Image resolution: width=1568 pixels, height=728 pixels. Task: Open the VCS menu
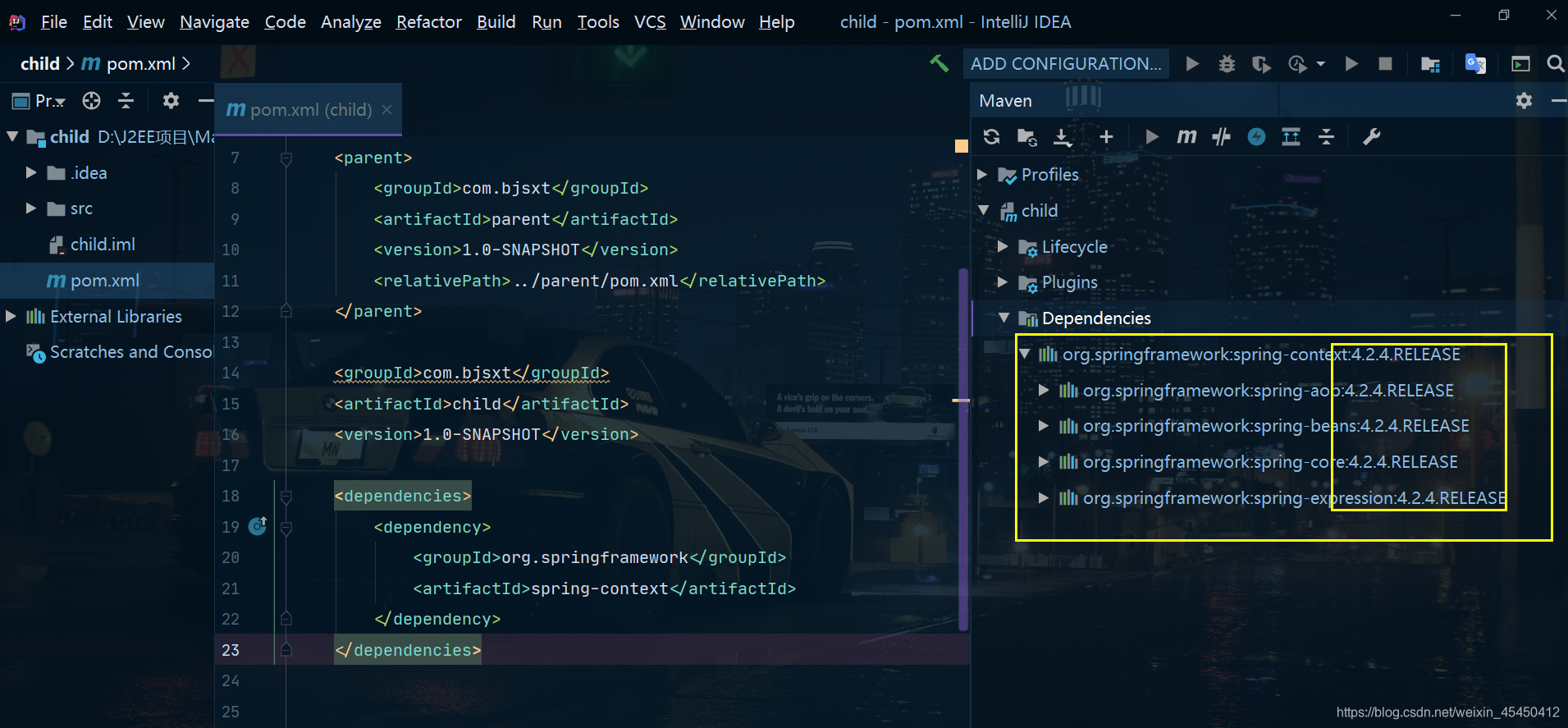[650, 22]
